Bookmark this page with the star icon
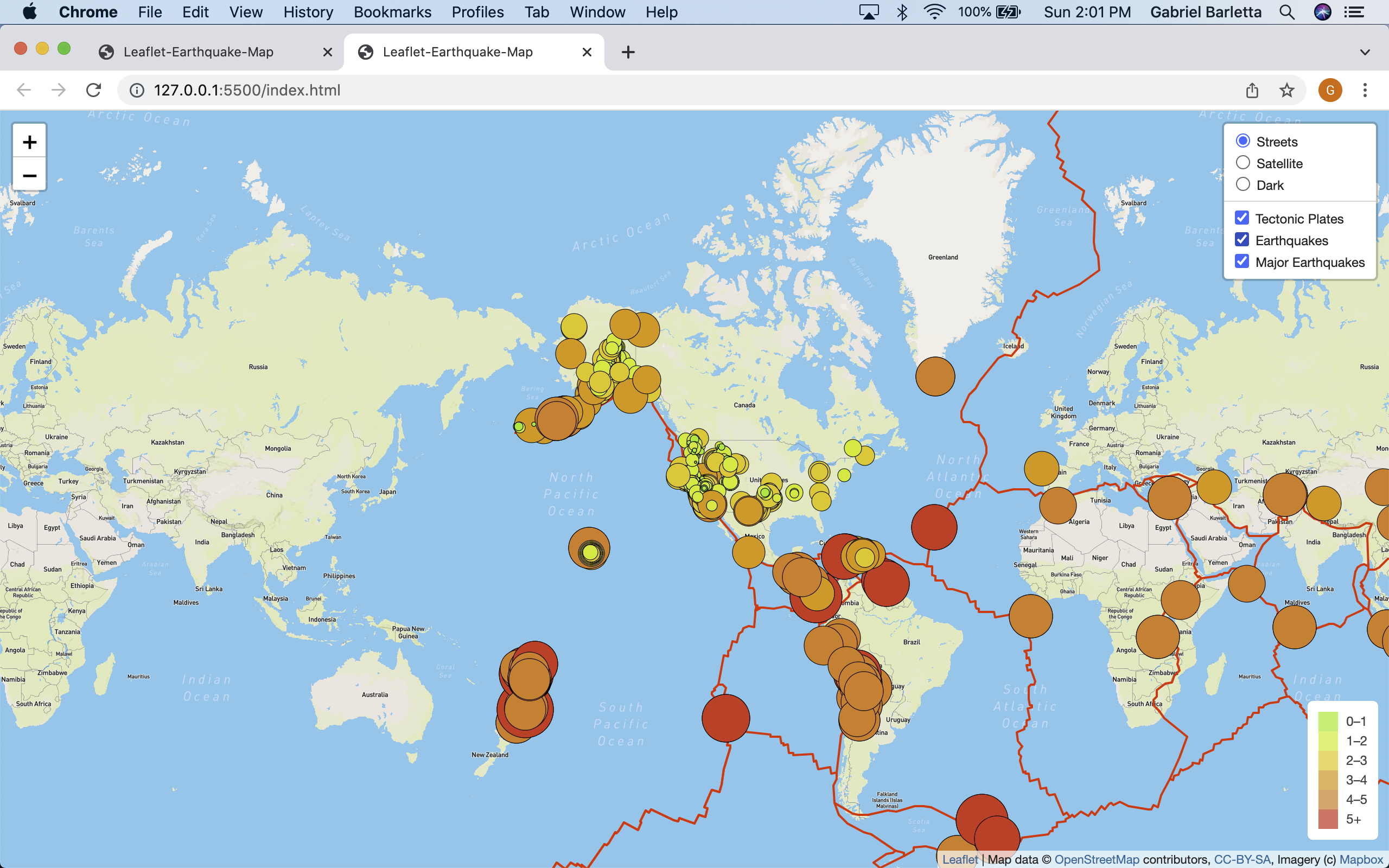 [1286, 90]
